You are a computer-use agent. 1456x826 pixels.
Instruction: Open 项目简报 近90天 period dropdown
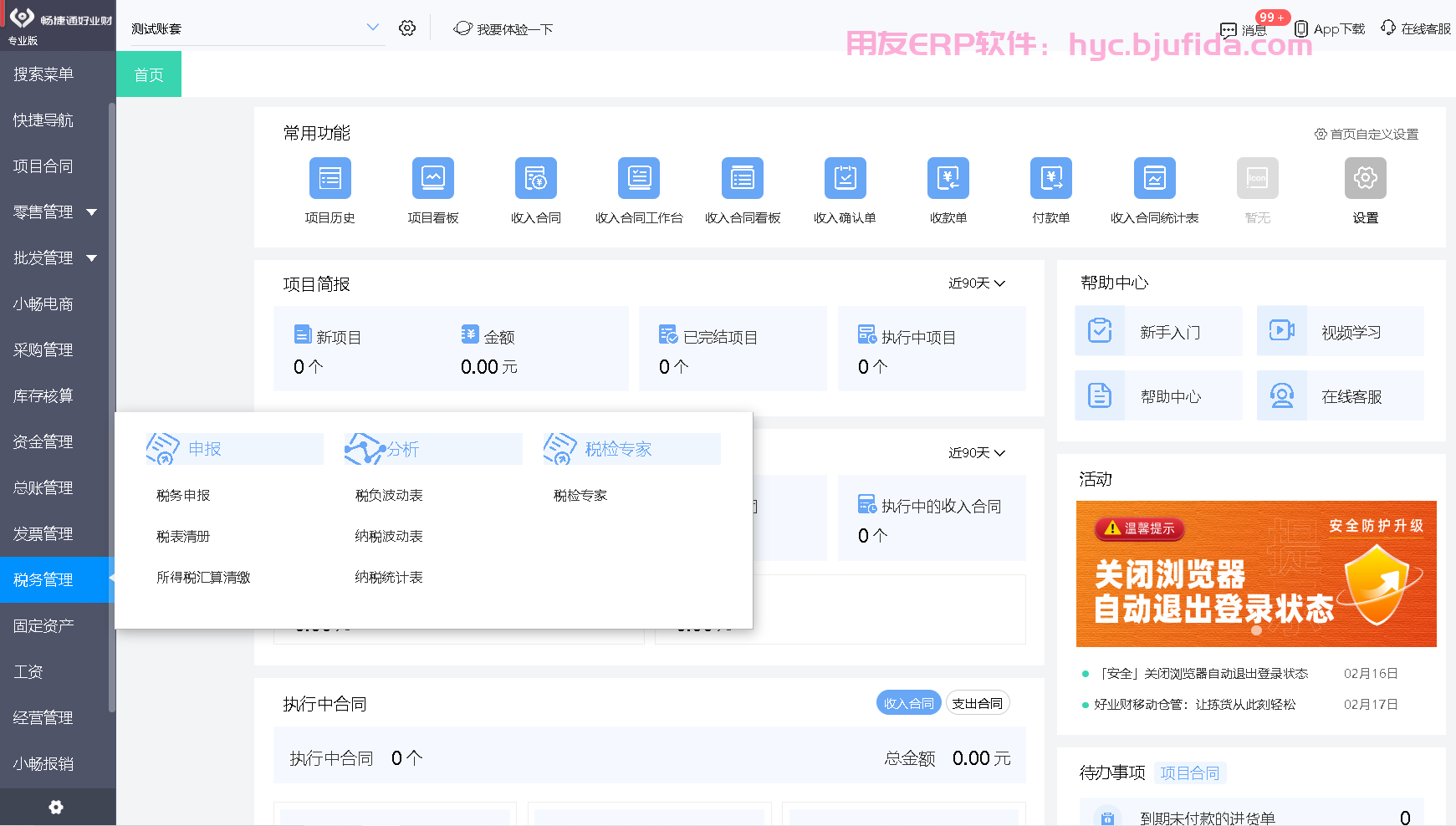[x=977, y=283]
